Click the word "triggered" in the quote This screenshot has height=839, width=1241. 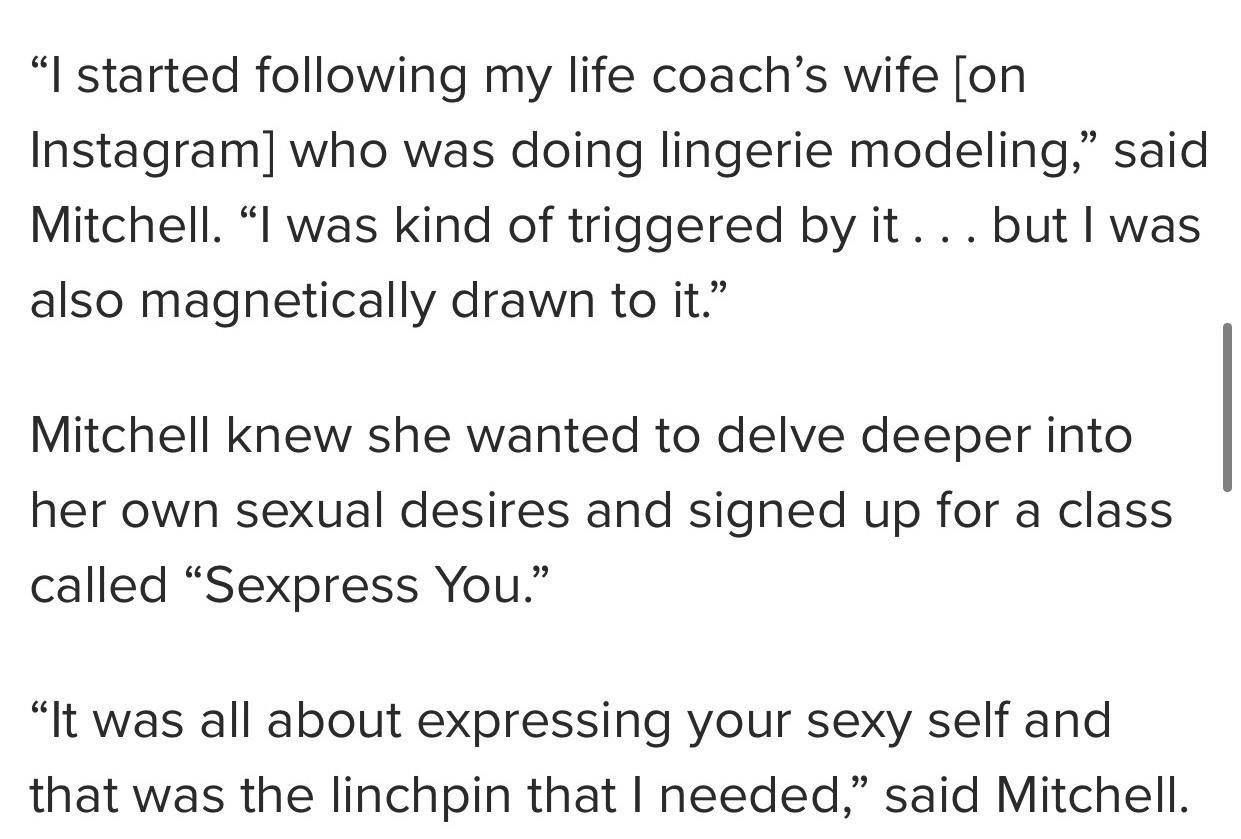click(677, 226)
